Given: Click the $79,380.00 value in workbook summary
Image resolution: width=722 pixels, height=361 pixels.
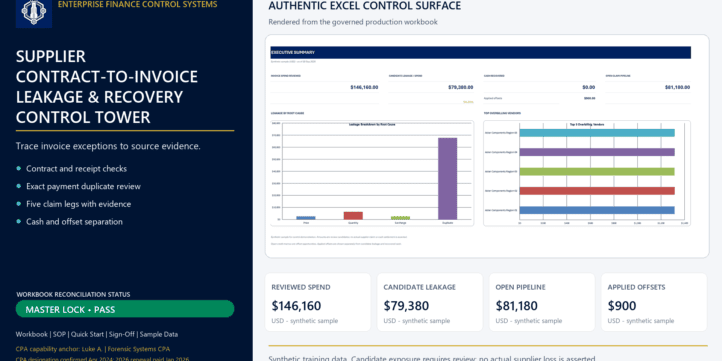Looking at the screenshot, I should [461, 87].
